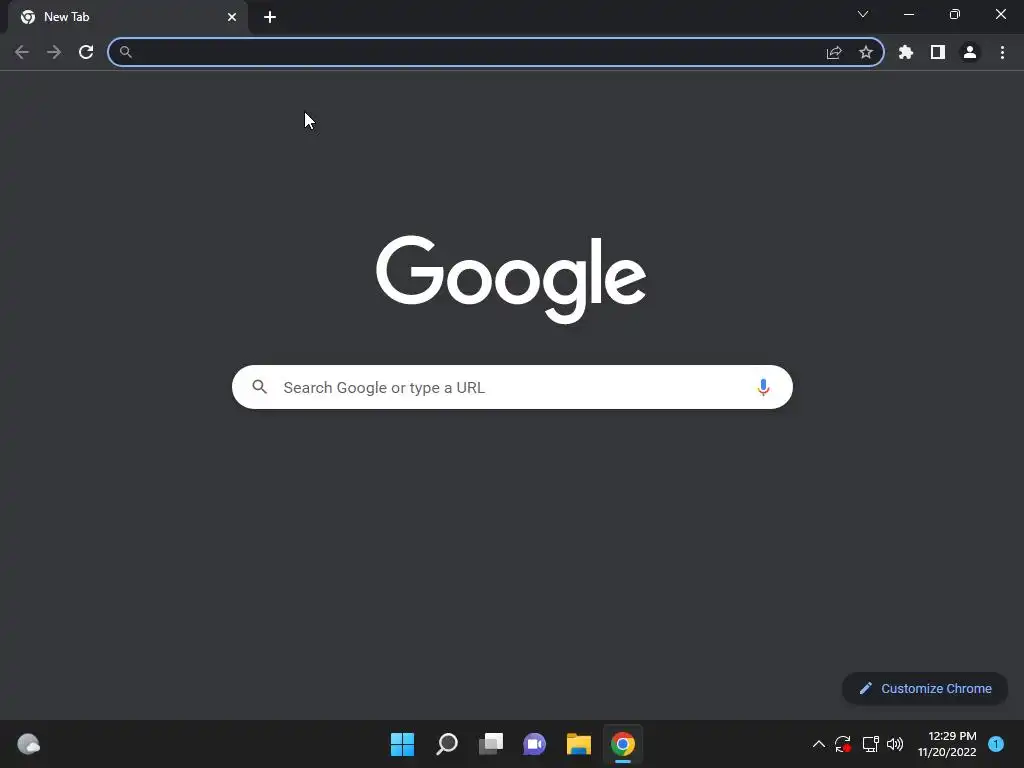
Task: Open the Chrome profile avatar
Action: click(970, 52)
